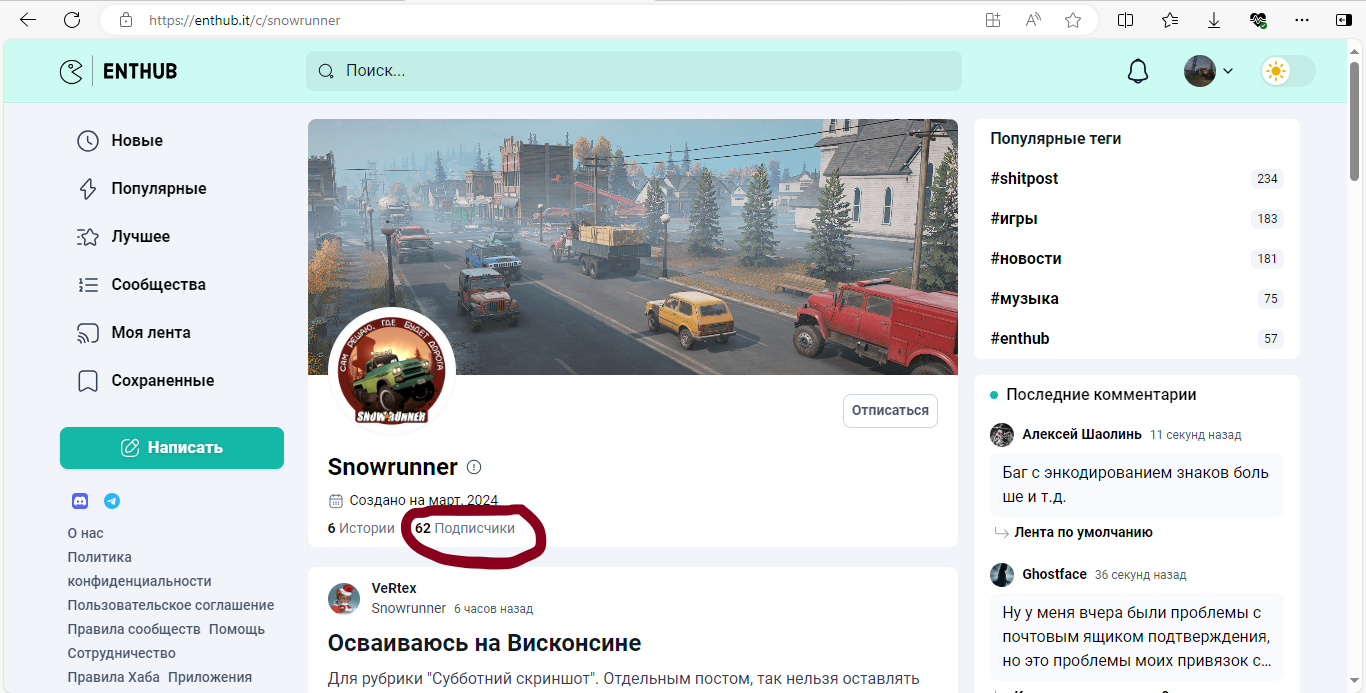Click VeRtex's avatar on the post

tap(344, 598)
